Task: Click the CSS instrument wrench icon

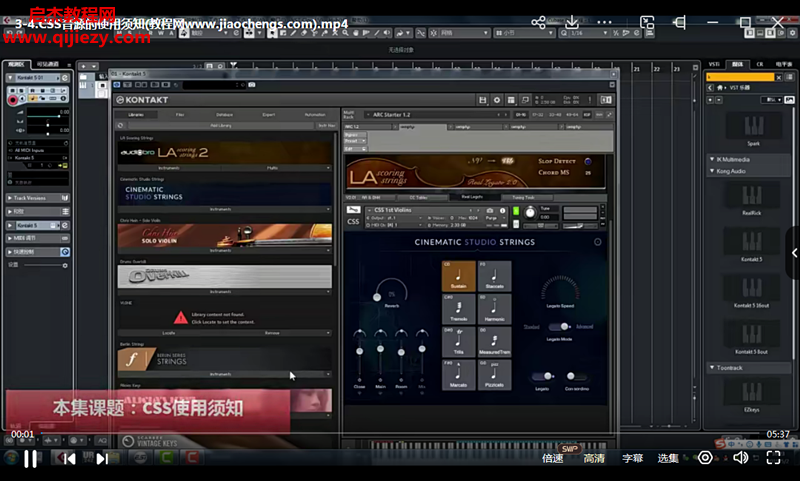Action: coord(353,210)
